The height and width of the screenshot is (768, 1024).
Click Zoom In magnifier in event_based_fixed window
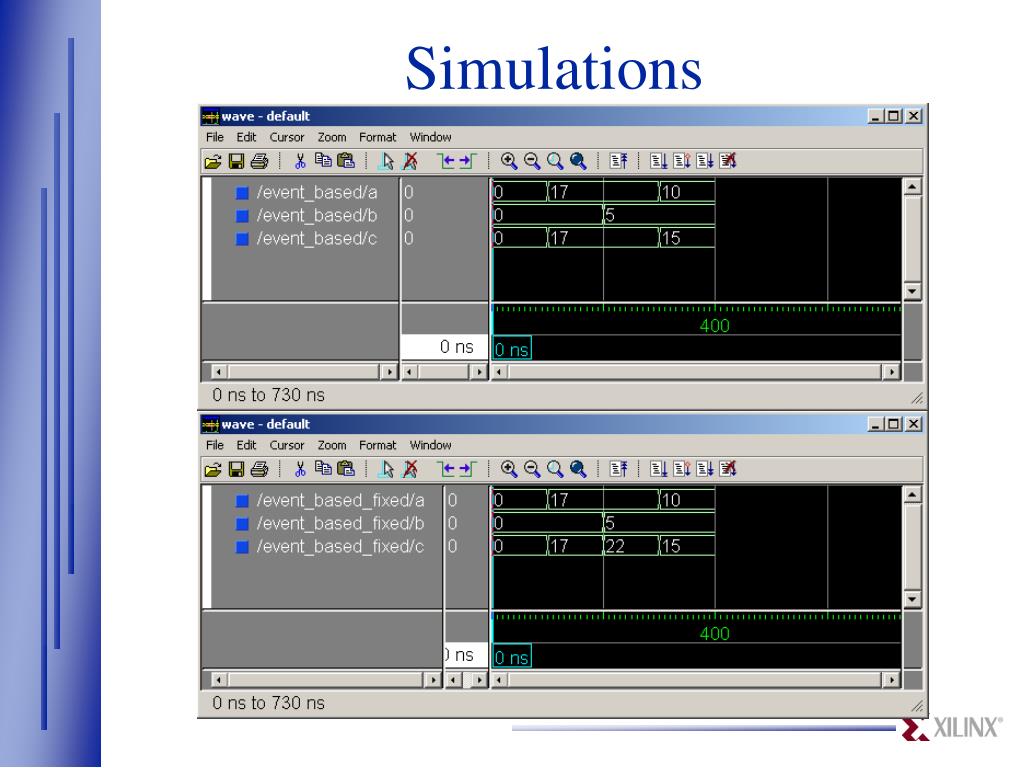click(509, 469)
